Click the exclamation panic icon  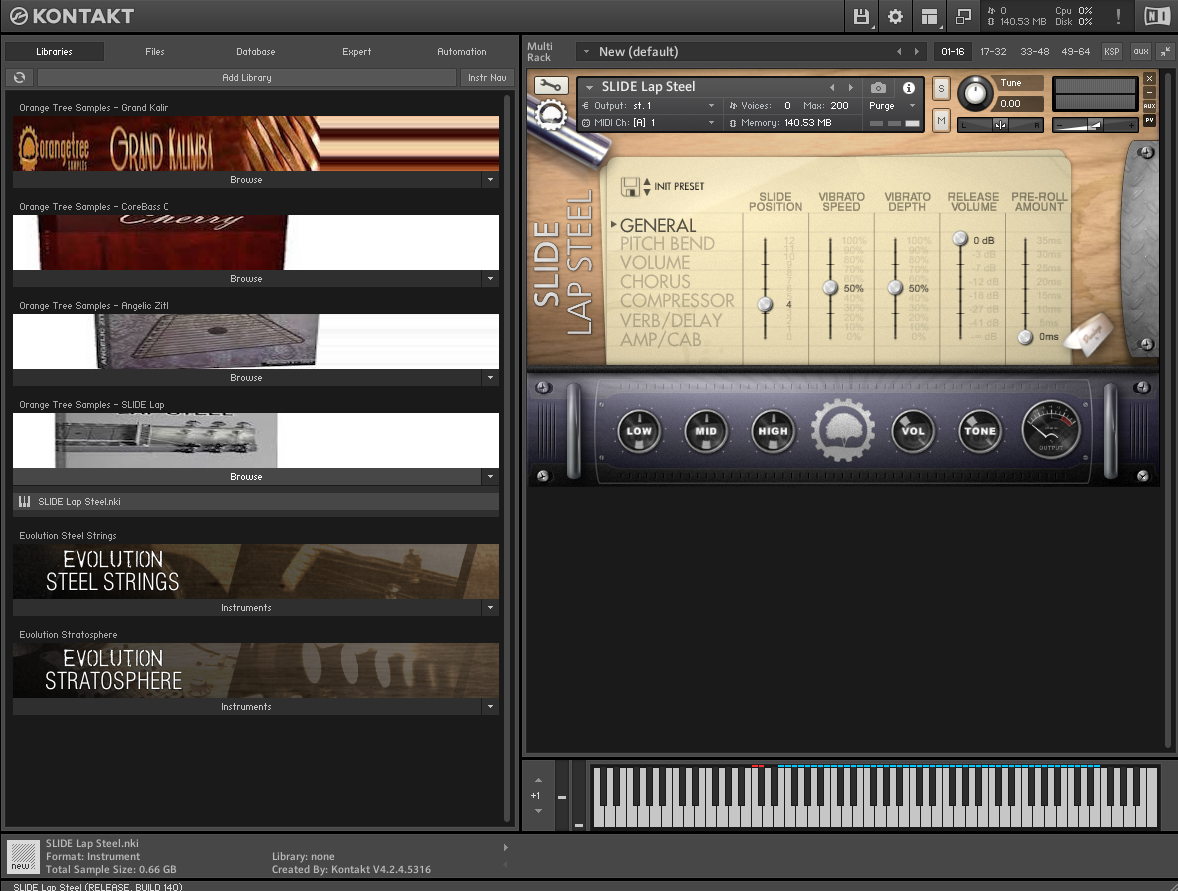tap(1118, 17)
